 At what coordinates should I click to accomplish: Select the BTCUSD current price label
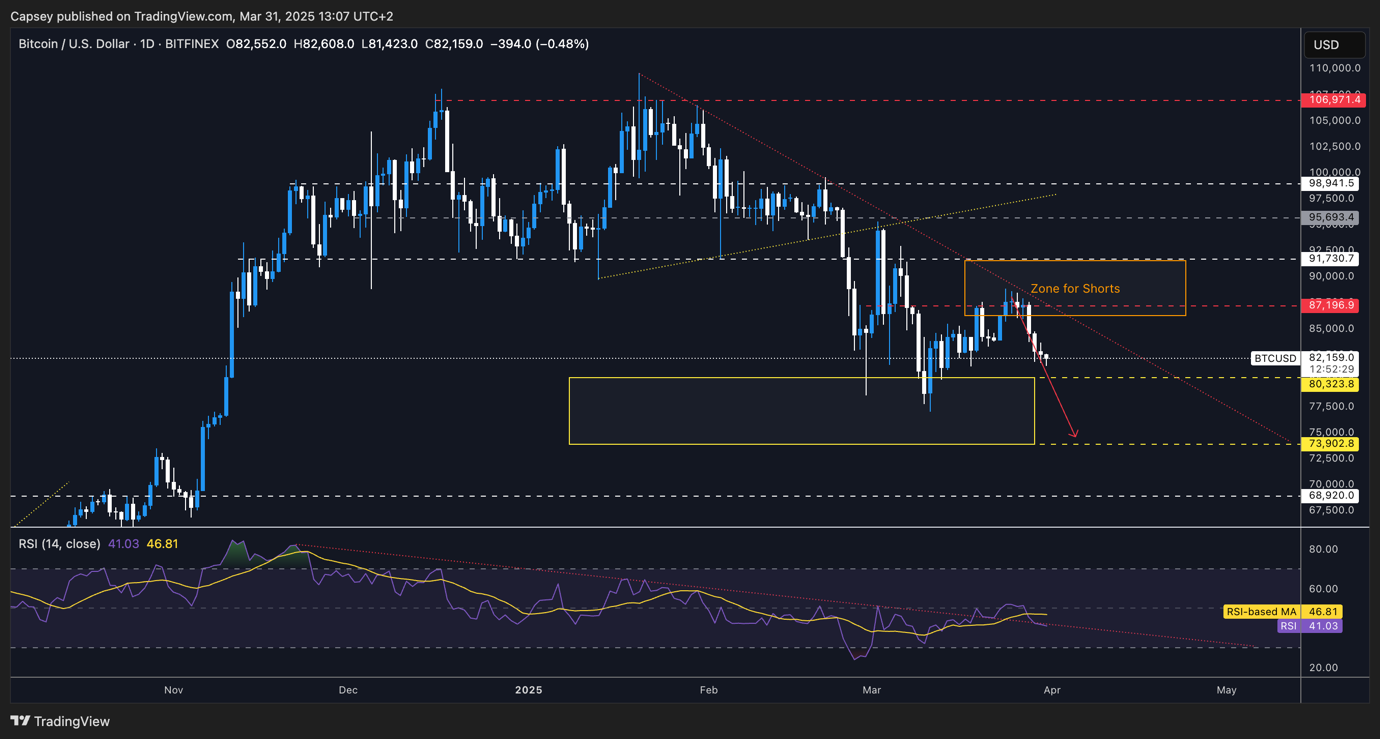click(1275, 358)
